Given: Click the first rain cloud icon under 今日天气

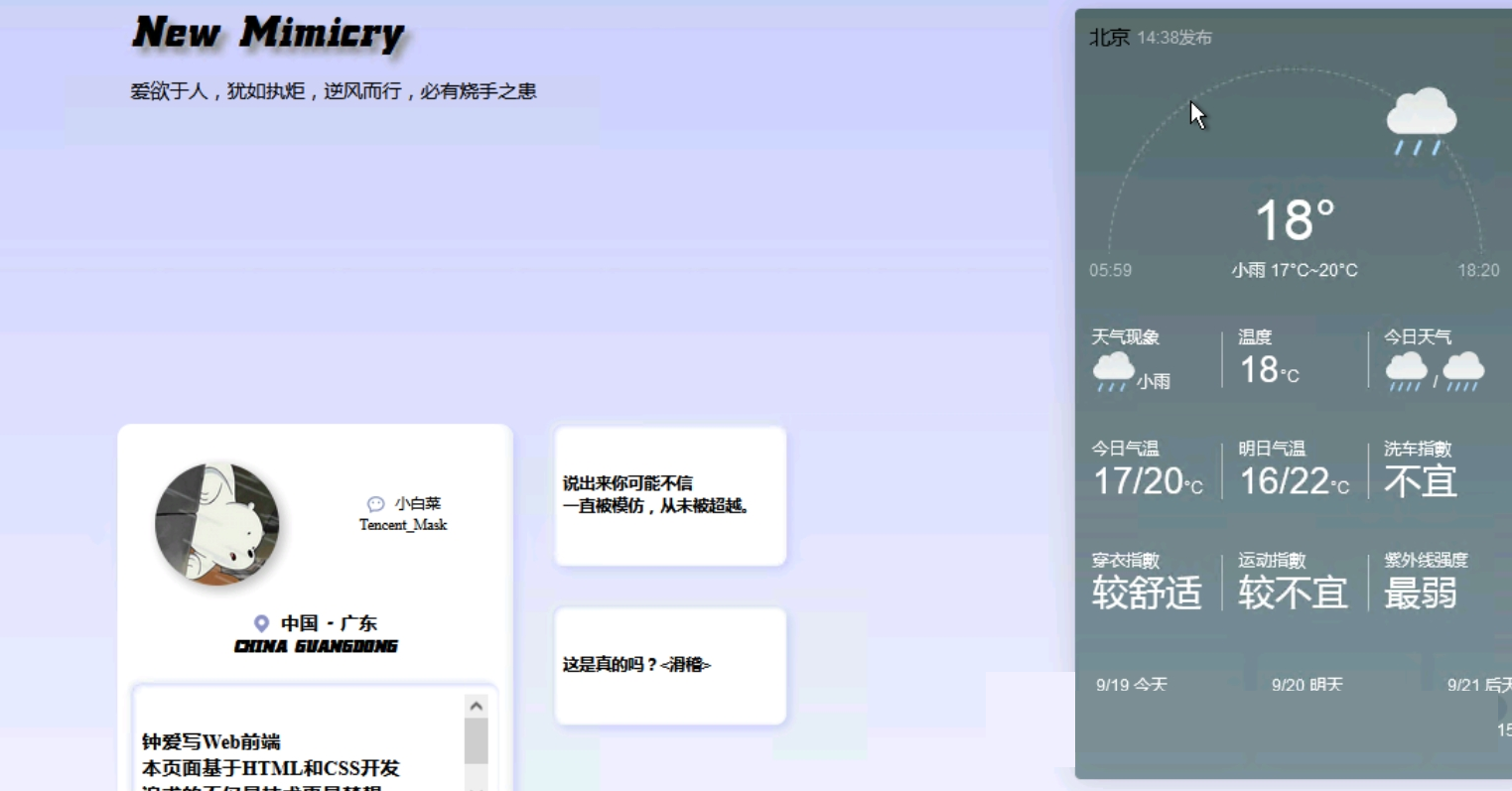Looking at the screenshot, I should coord(1406,371).
